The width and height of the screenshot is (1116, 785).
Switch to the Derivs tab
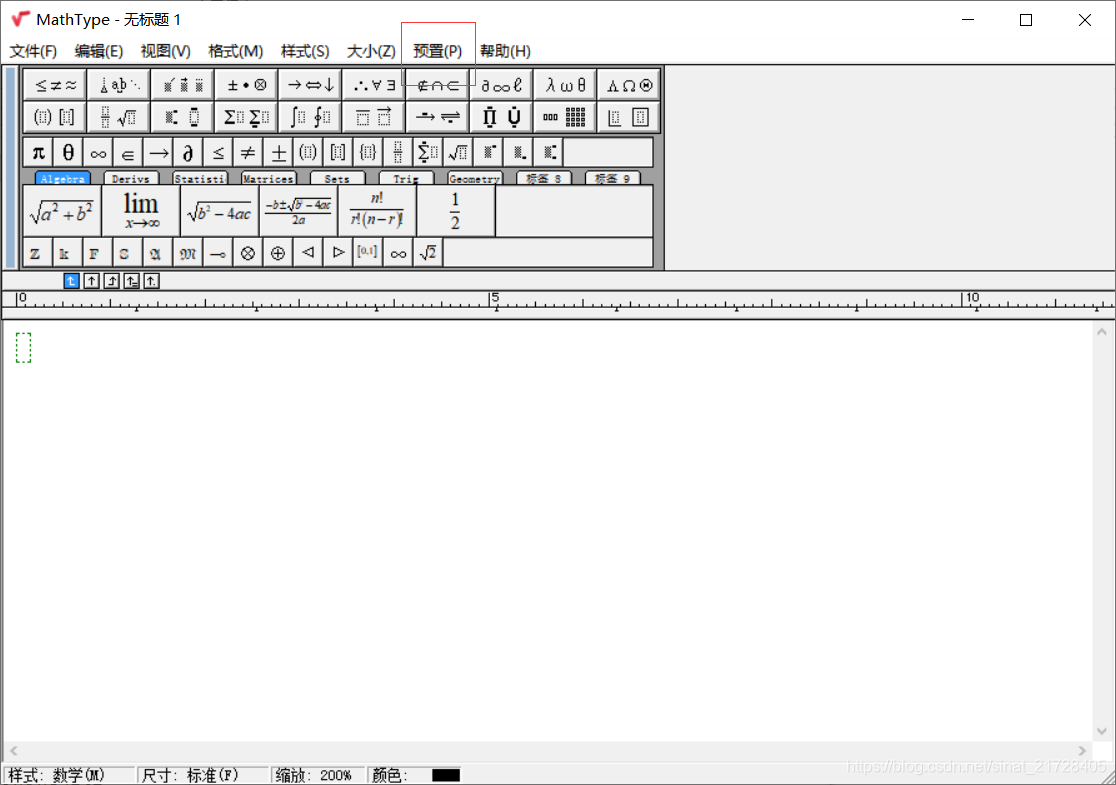[131, 179]
